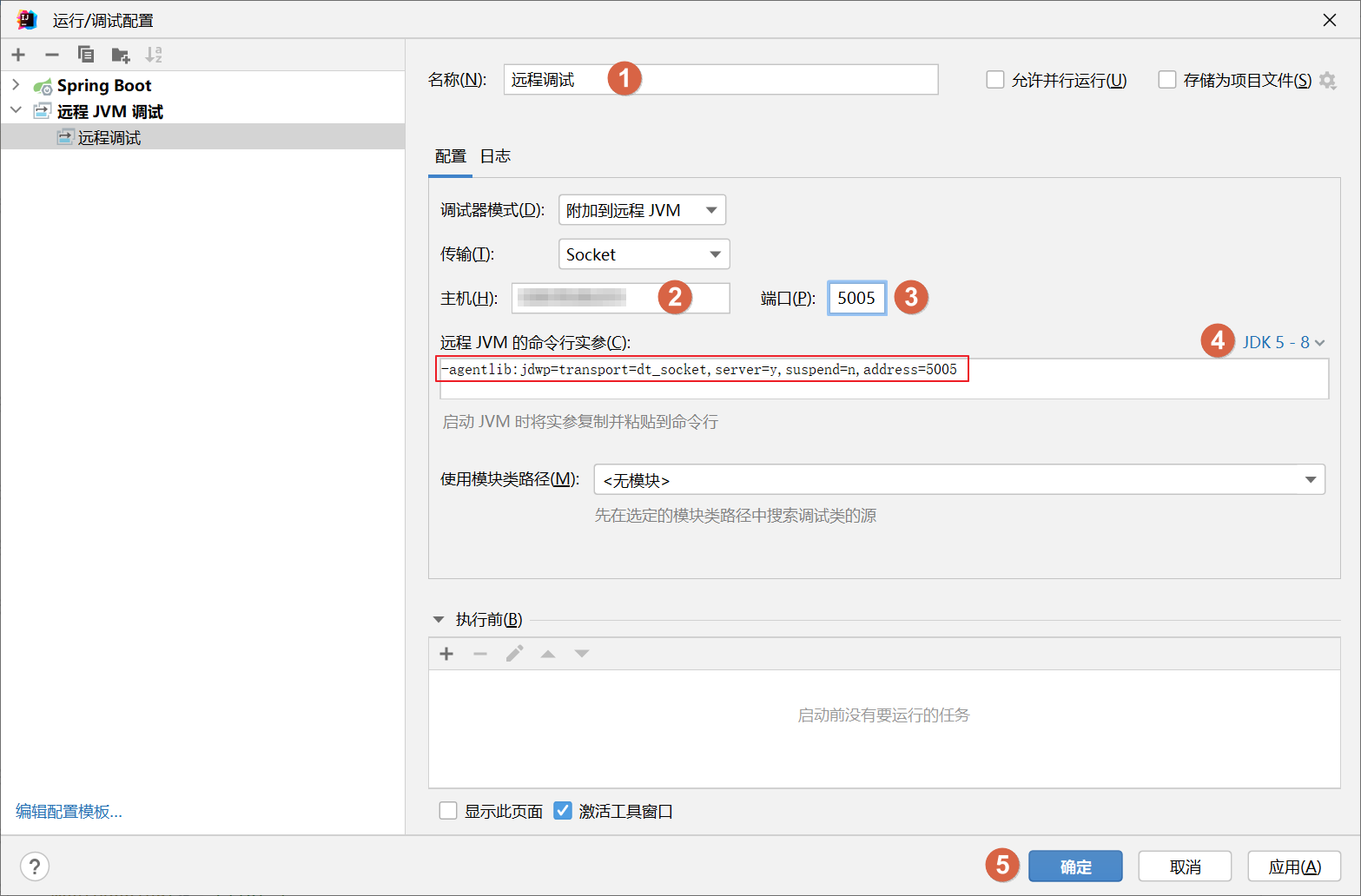Open the JDK 5 - 8 version dropdown
The height and width of the screenshot is (896, 1361).
pos(1283,342)
